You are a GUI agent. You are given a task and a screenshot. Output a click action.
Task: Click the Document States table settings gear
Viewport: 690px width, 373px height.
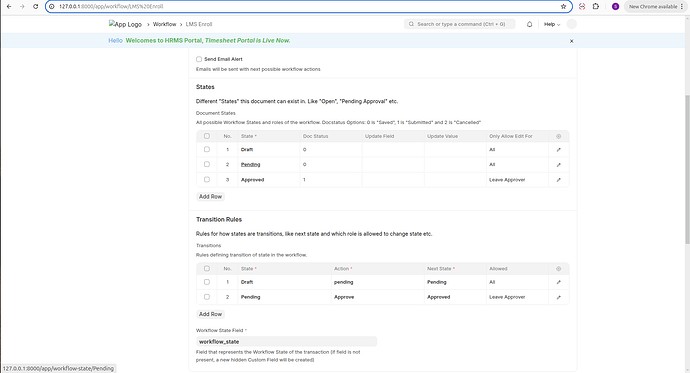click(x=558, y=136)
